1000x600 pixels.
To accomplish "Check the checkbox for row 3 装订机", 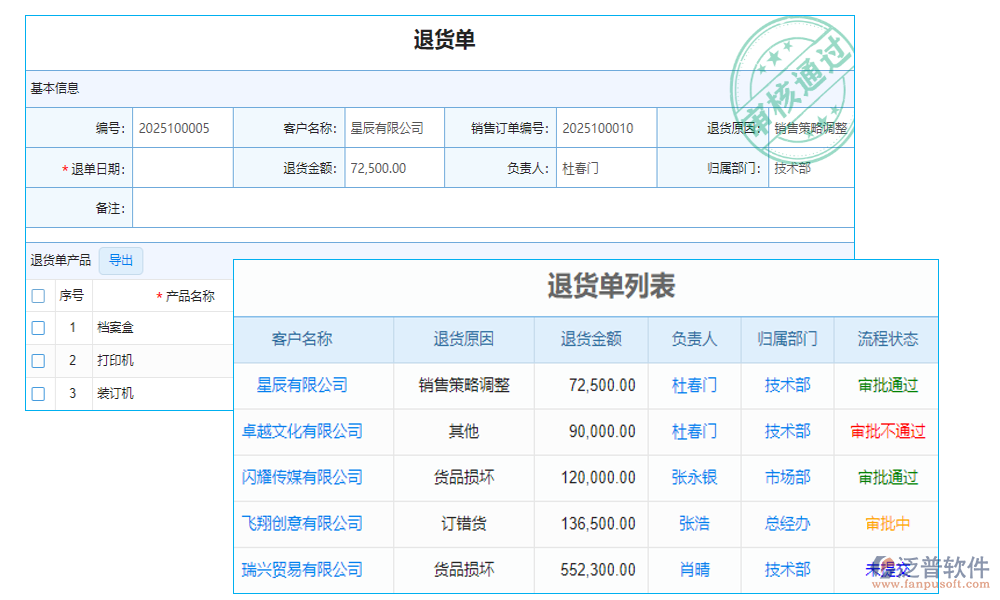I will (x=38, y=393).
